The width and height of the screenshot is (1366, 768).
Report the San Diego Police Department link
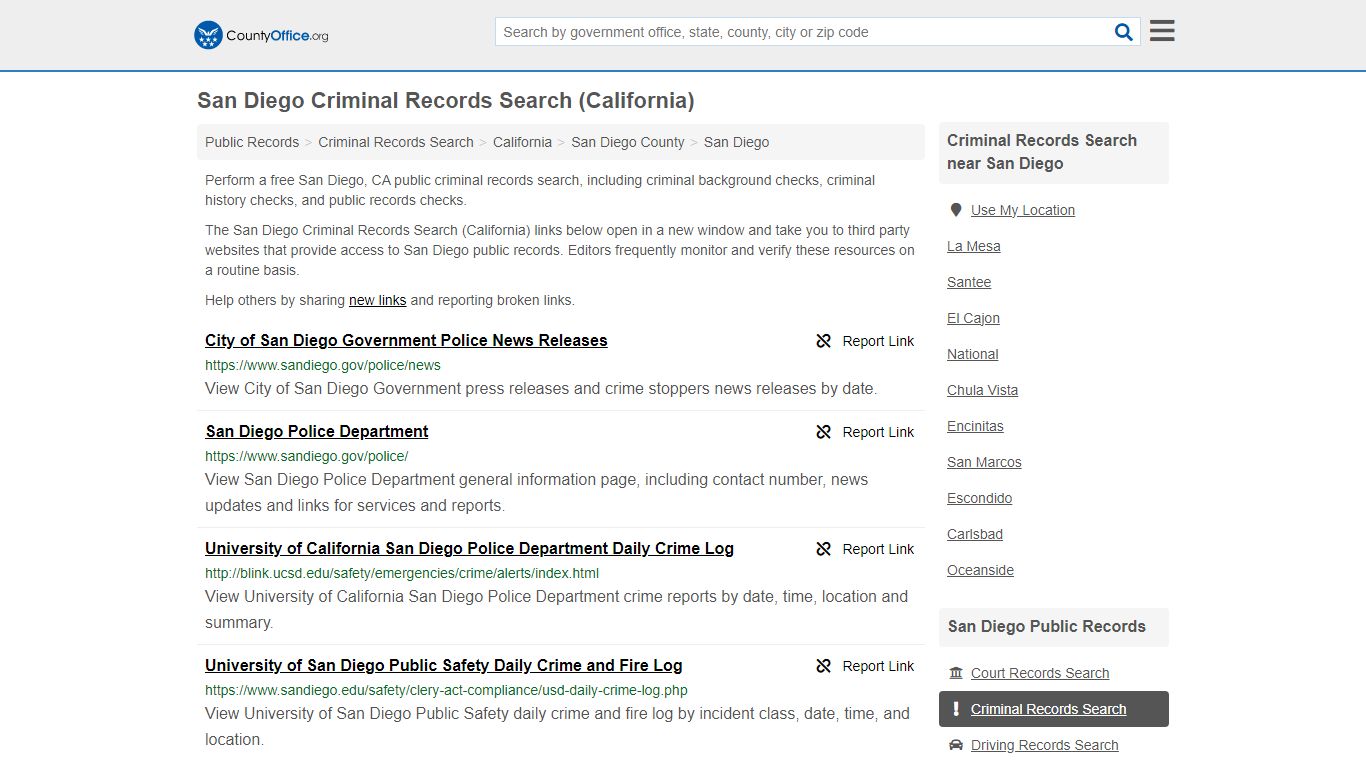(x=878, y=432)
